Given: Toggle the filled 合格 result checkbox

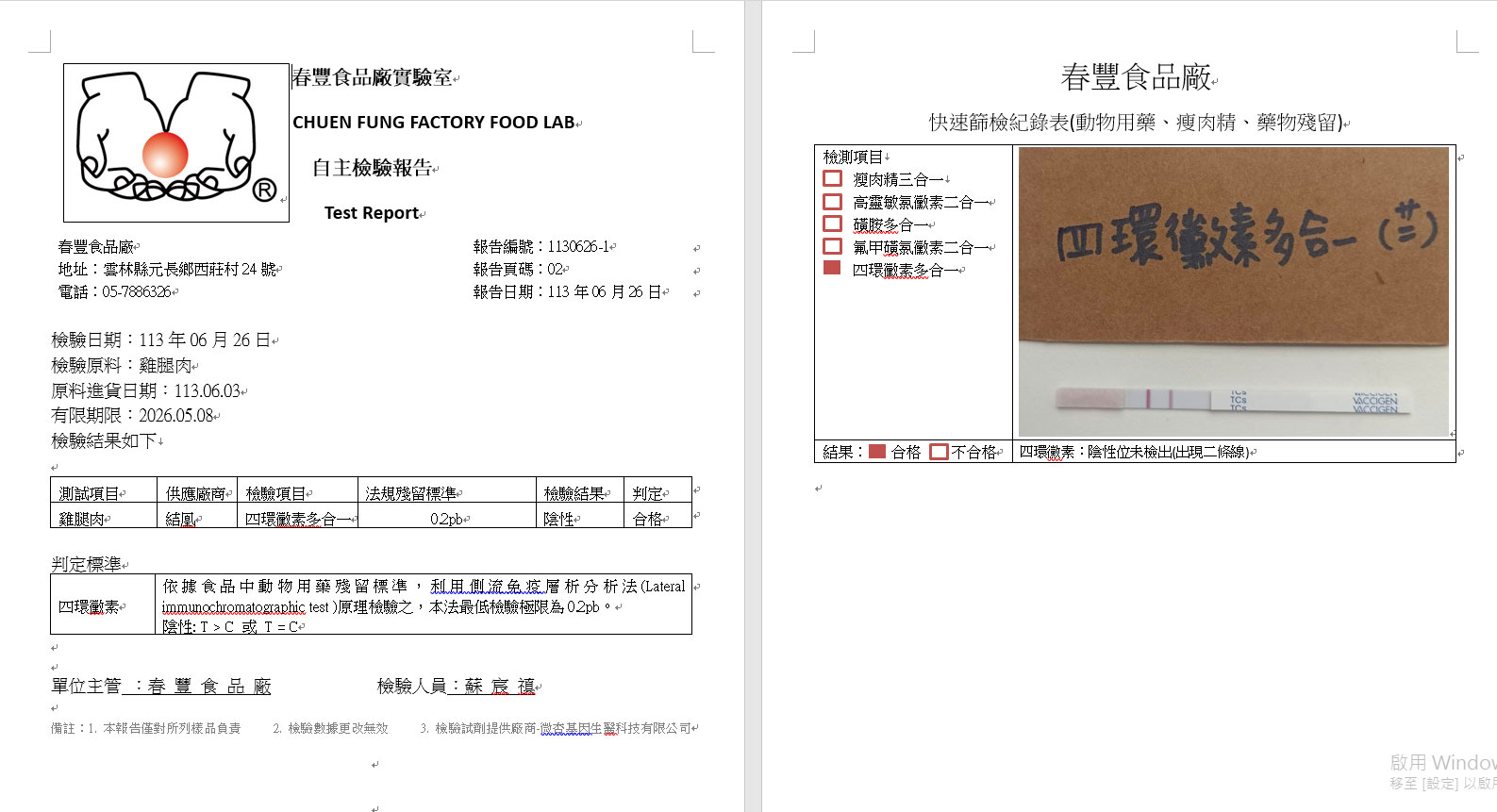Looking at the screenshot, I should tap(877, 452).
